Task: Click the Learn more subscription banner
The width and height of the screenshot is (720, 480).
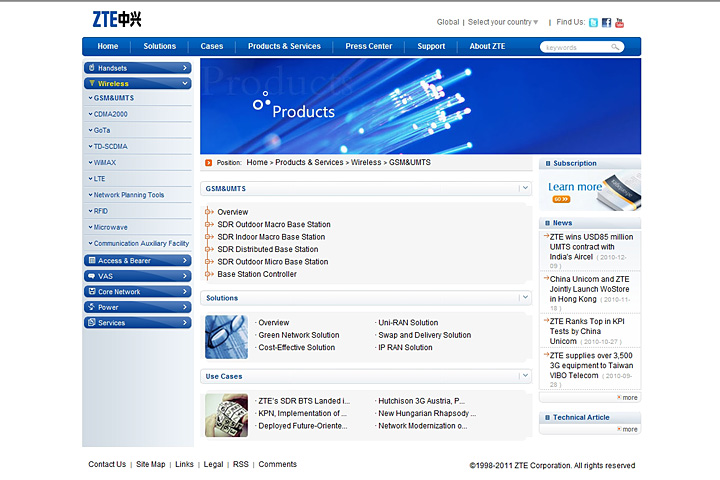Action: (589, 189)
